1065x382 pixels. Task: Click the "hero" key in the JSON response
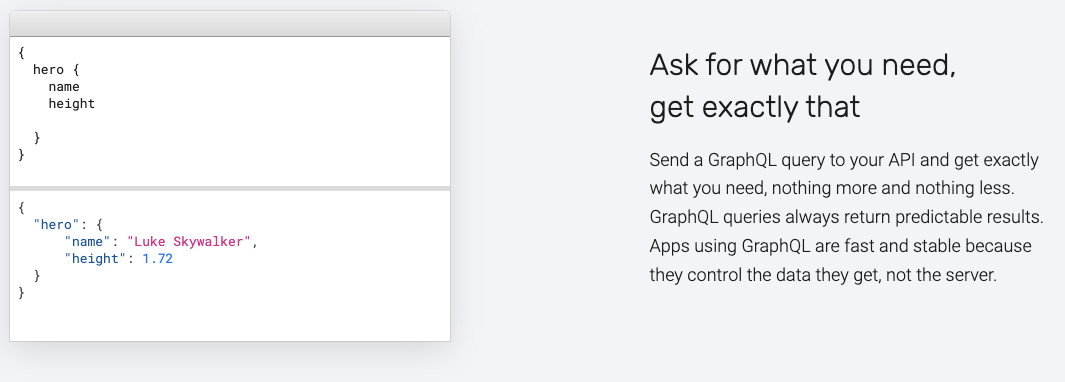[56, 224]
